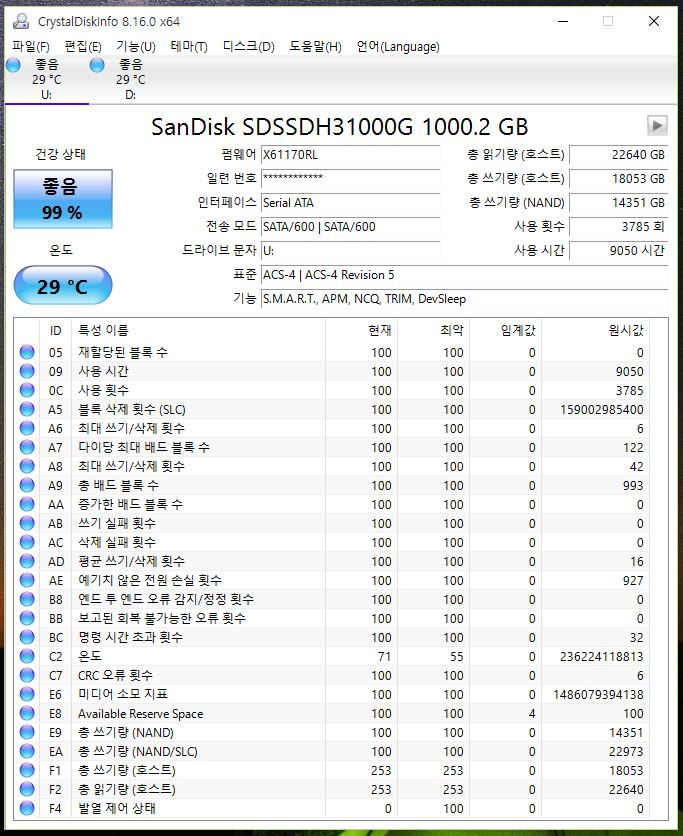Select the 보고된 회복 불가능한 오류 횟수 row
683x836 pixels.
tap(334, 618)
